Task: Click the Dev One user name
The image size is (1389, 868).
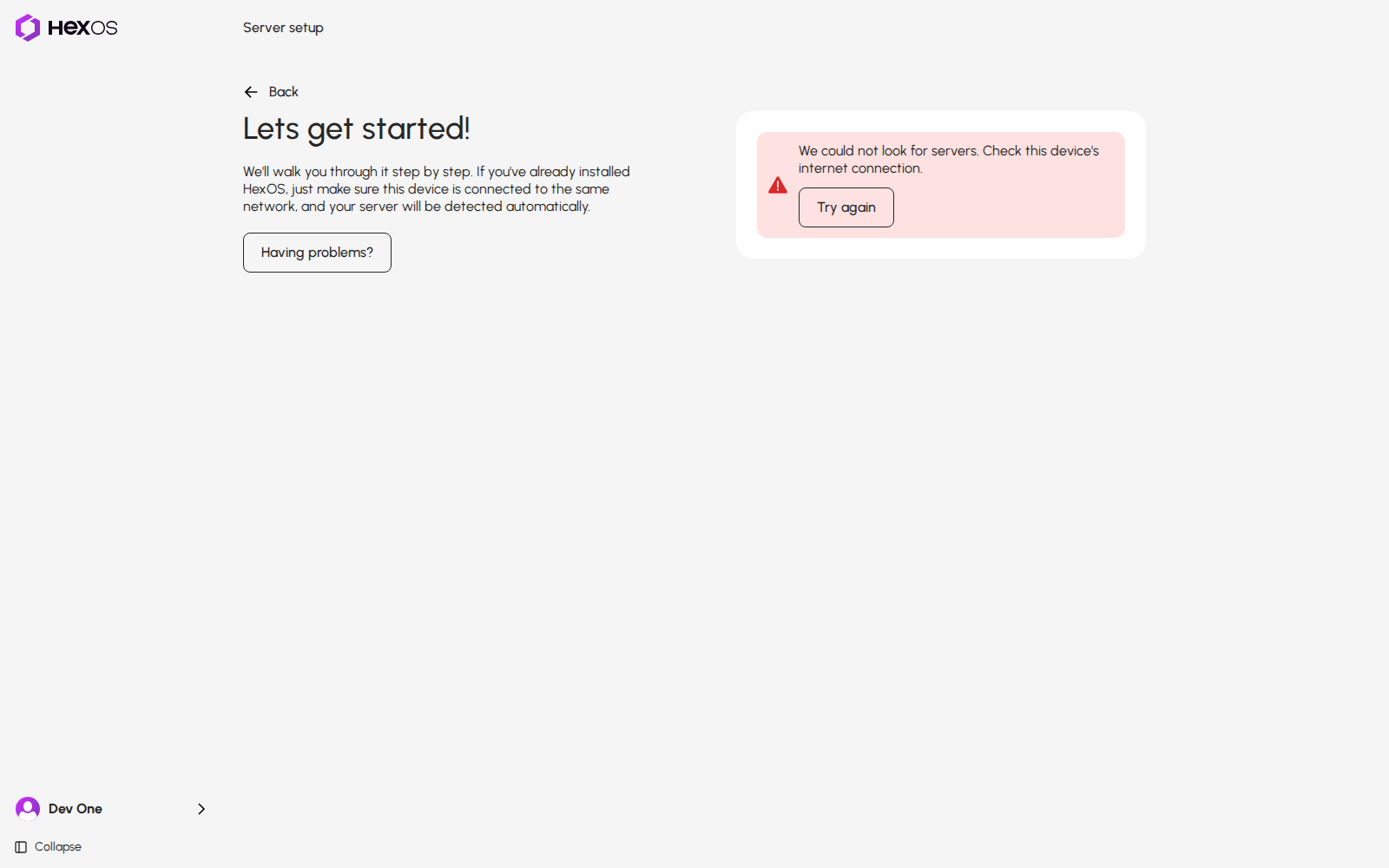Action: (x=76, y=809)
